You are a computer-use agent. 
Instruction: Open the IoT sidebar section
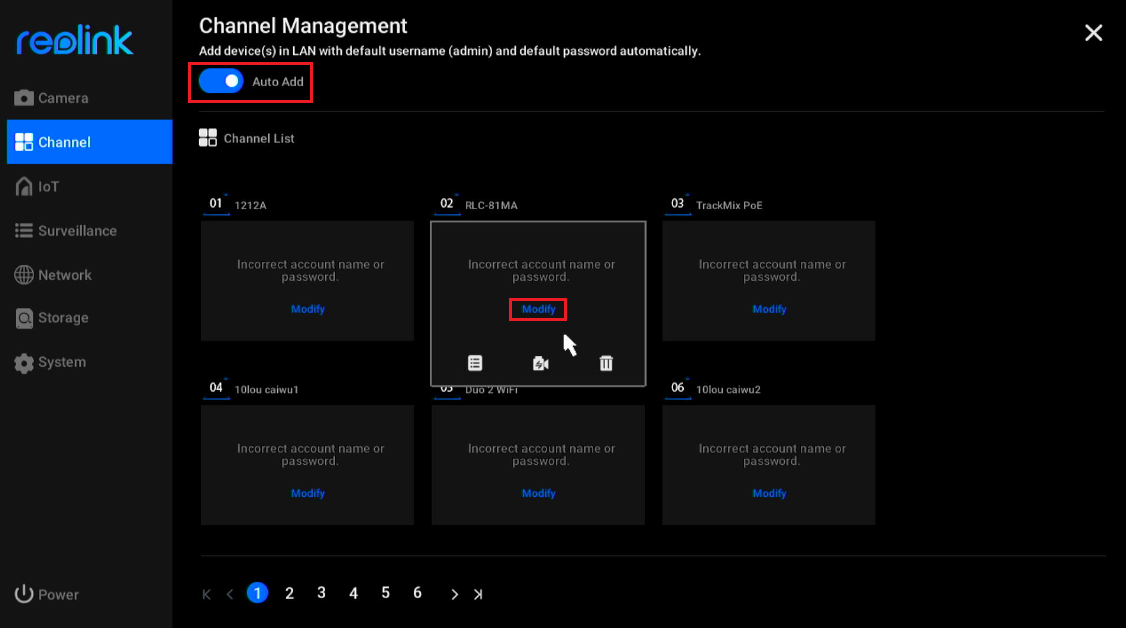[89, 187]
